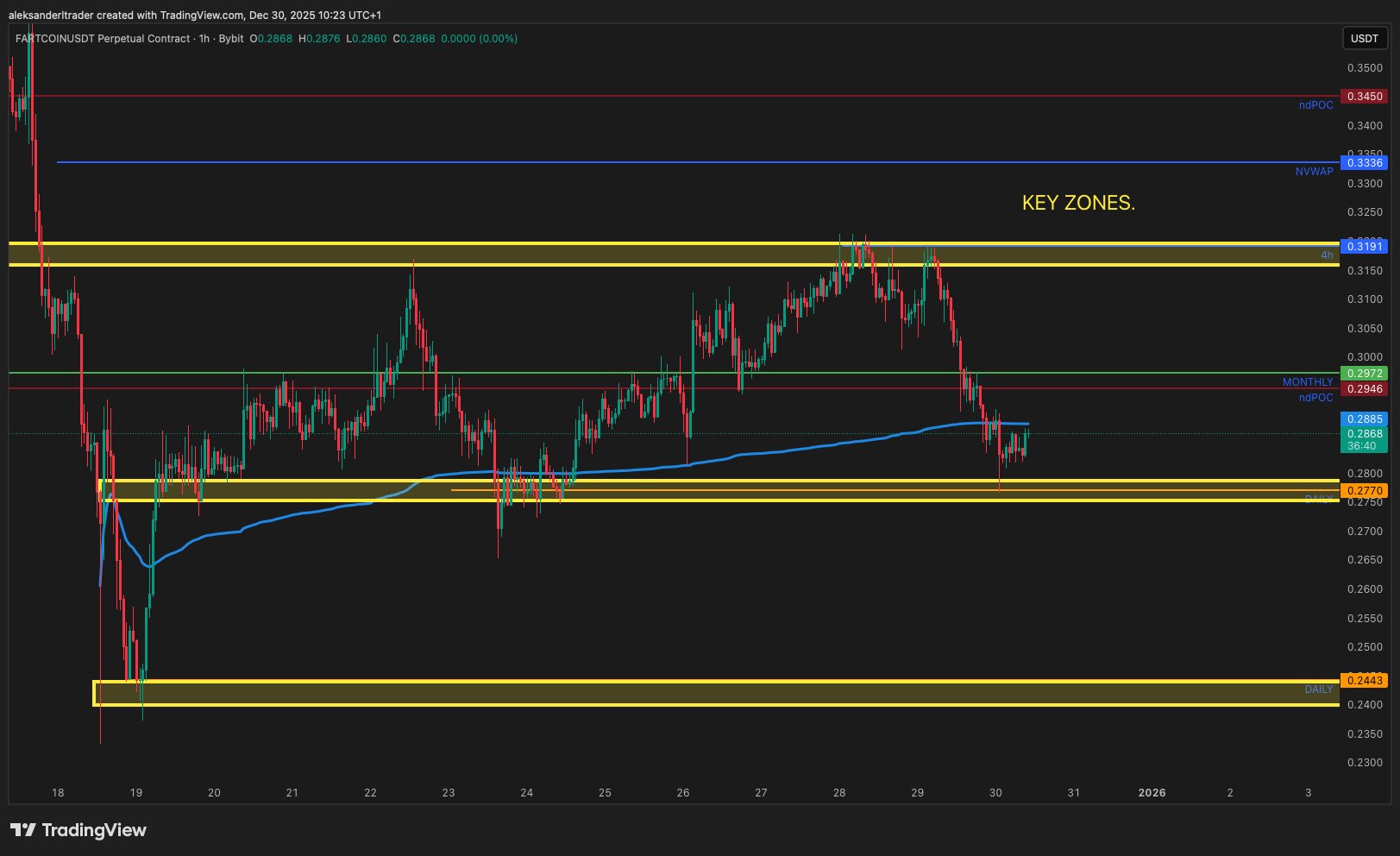
Task: Click the 2026 year marker on the time axis
Action: [x=1152, y=793]
